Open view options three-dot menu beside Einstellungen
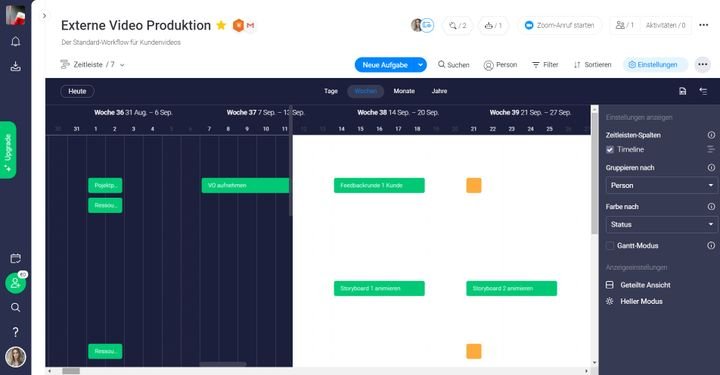The width and height of the screenshot is (720, 375). pyautogui.click(x=703, y=65)
